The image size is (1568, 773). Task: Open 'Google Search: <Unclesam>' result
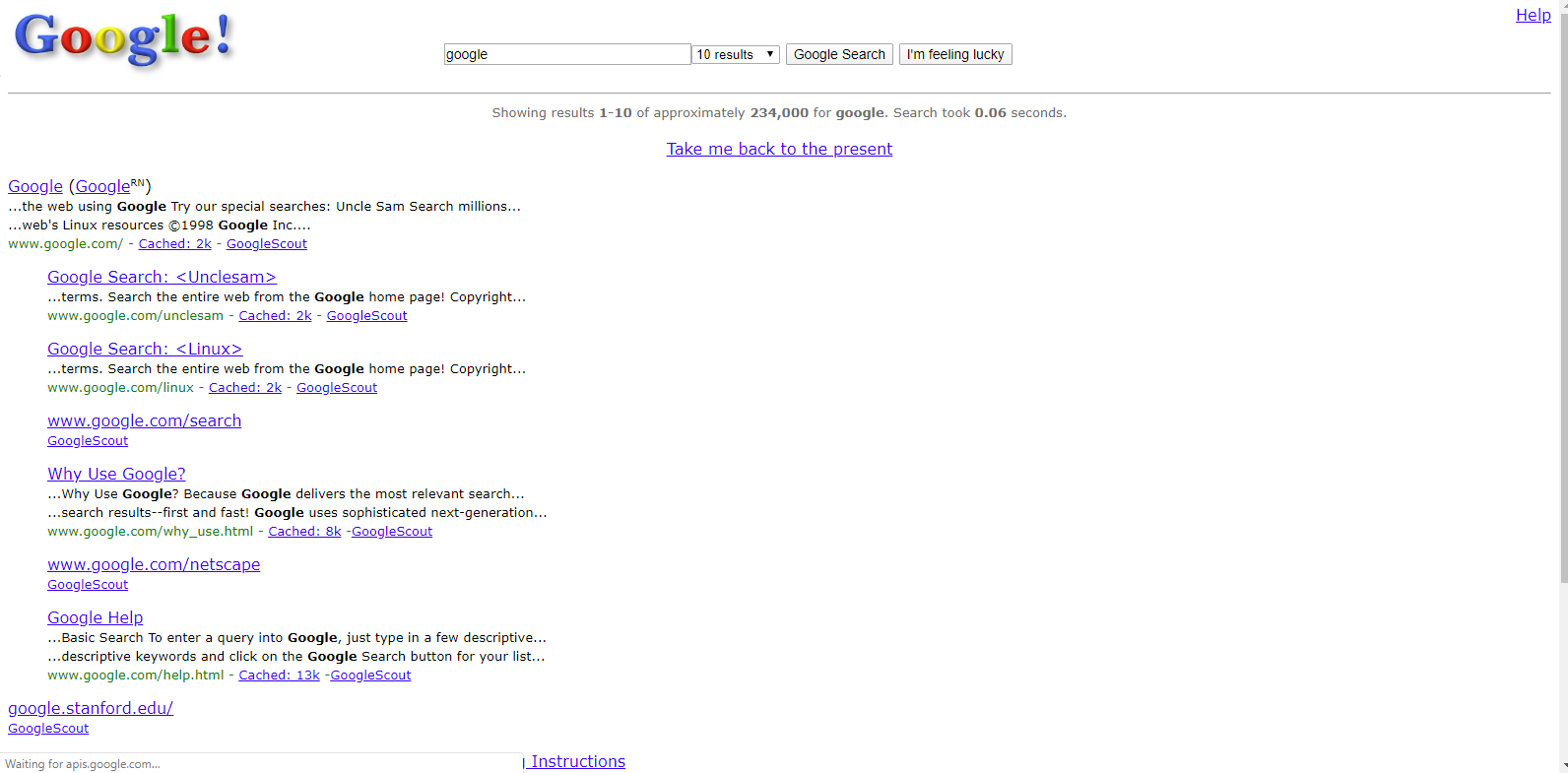click(x=162, y=277)
